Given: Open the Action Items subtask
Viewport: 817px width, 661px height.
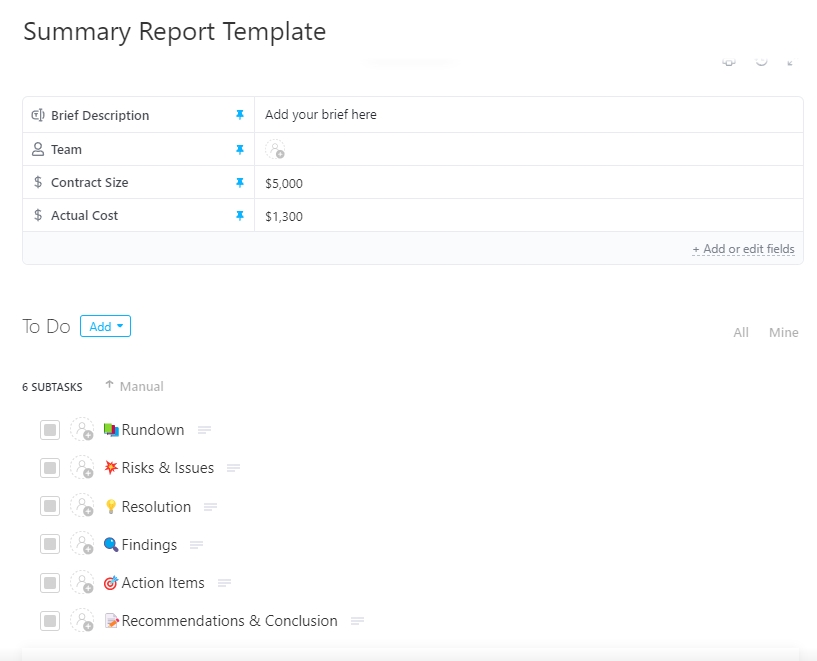Looking at the screenshot, I should click(163, 583).
